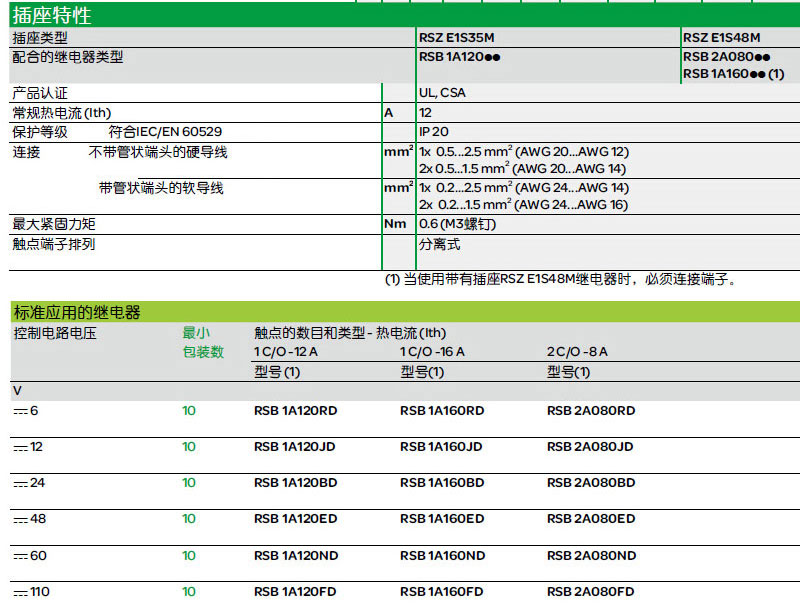Viewport: 800px width, 614px height.
Task: Click model RSB 1A160BD
Action: 442,483
